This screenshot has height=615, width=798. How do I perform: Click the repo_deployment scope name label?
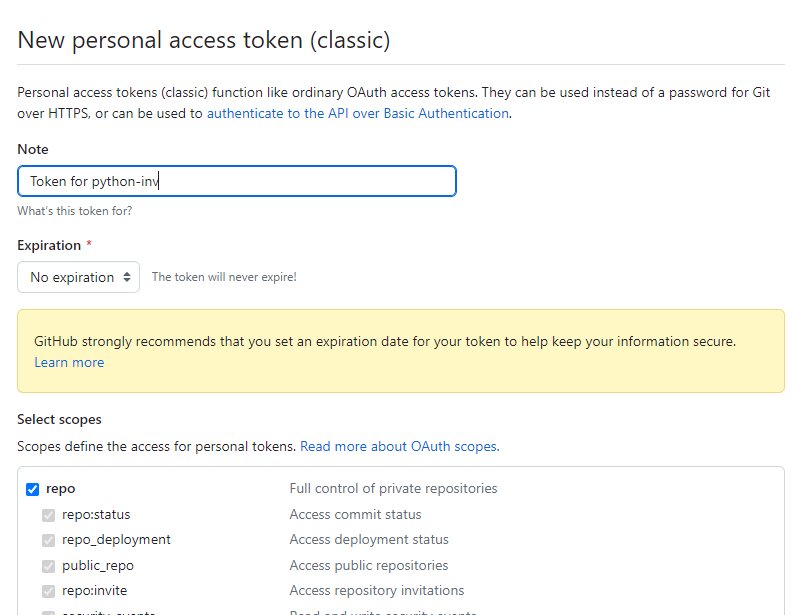click(116, 540)
